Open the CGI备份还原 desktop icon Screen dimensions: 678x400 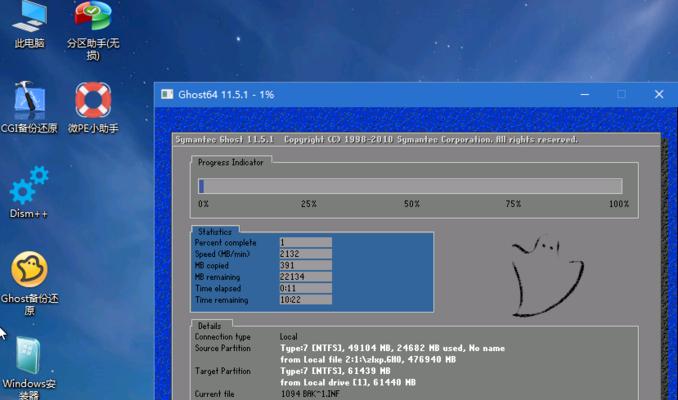(29, 107)
